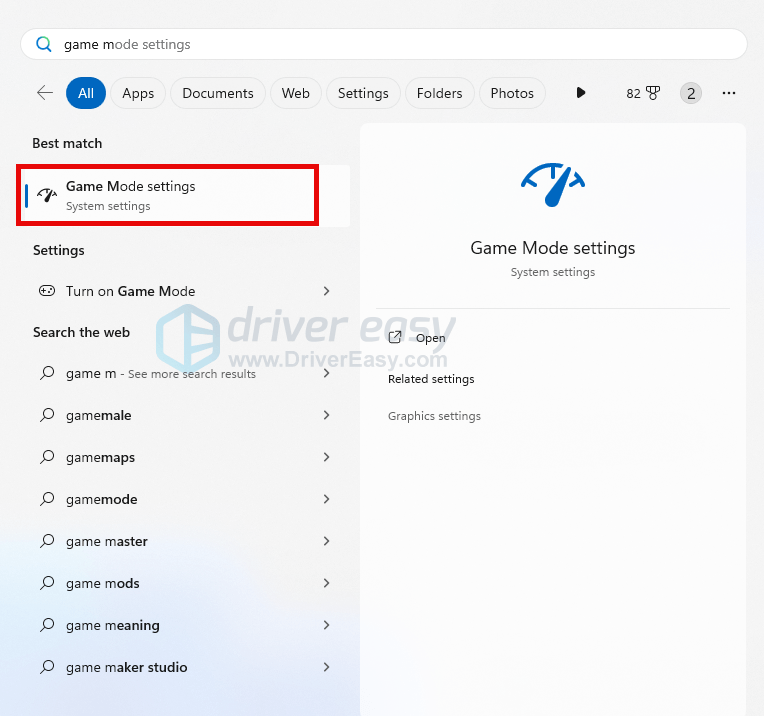
Task: Click the play arrow to show more filters
Action: [x=581, y=93]
